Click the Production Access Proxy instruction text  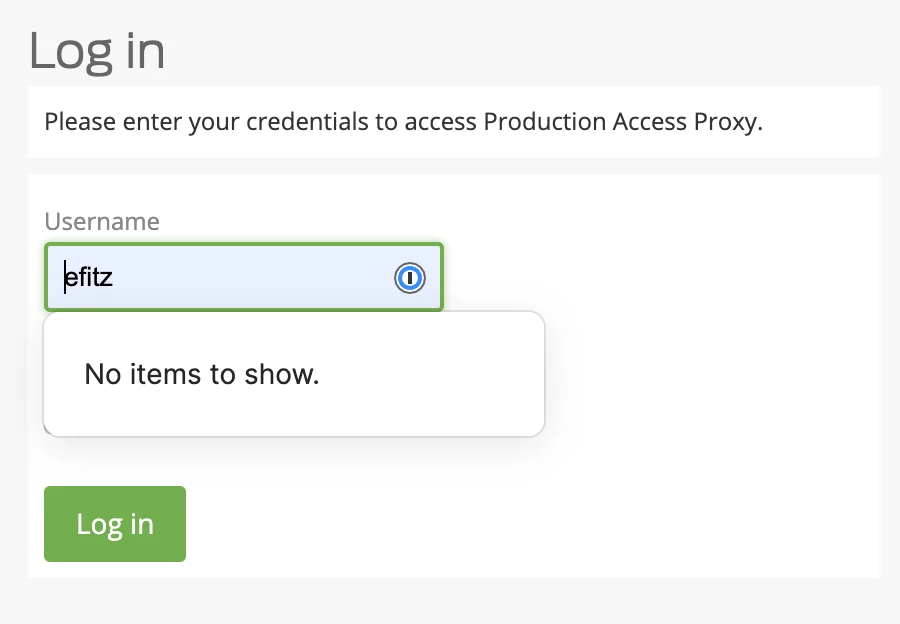tap(404, 122)
